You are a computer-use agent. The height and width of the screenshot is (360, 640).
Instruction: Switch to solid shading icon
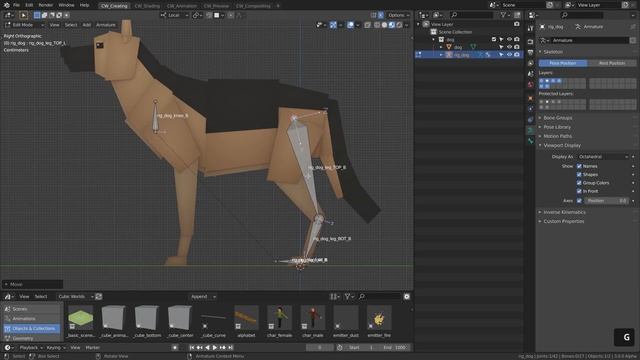[x=384, y=25]
